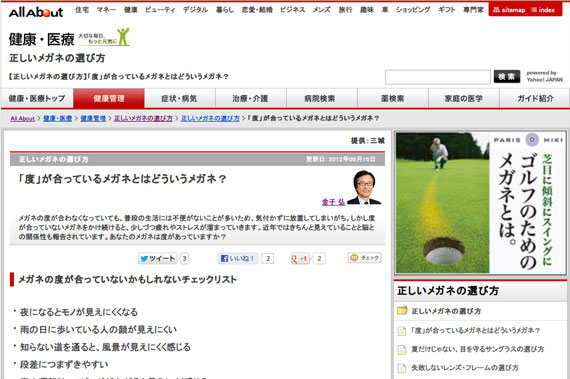This screenshot has height=379, width=570.
Task: Click checklist item 夜になるとモノが見えにくくなる
Action: coord(79,312)
